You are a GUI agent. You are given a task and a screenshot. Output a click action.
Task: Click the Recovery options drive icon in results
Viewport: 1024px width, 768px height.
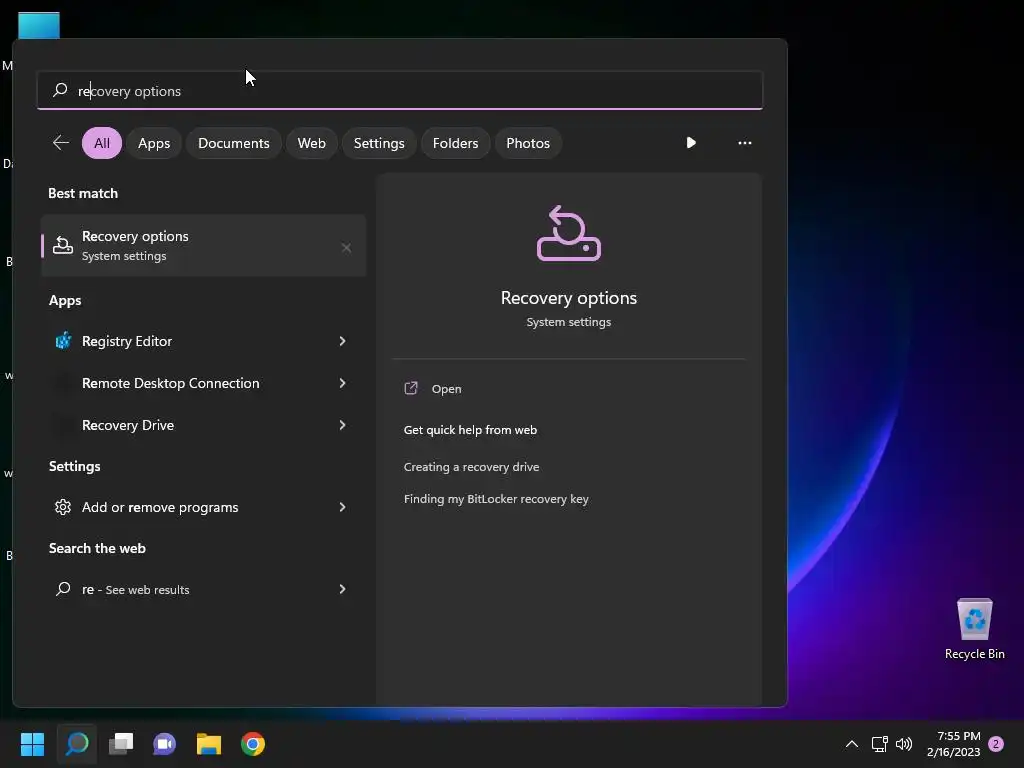[x=63, y=246]
